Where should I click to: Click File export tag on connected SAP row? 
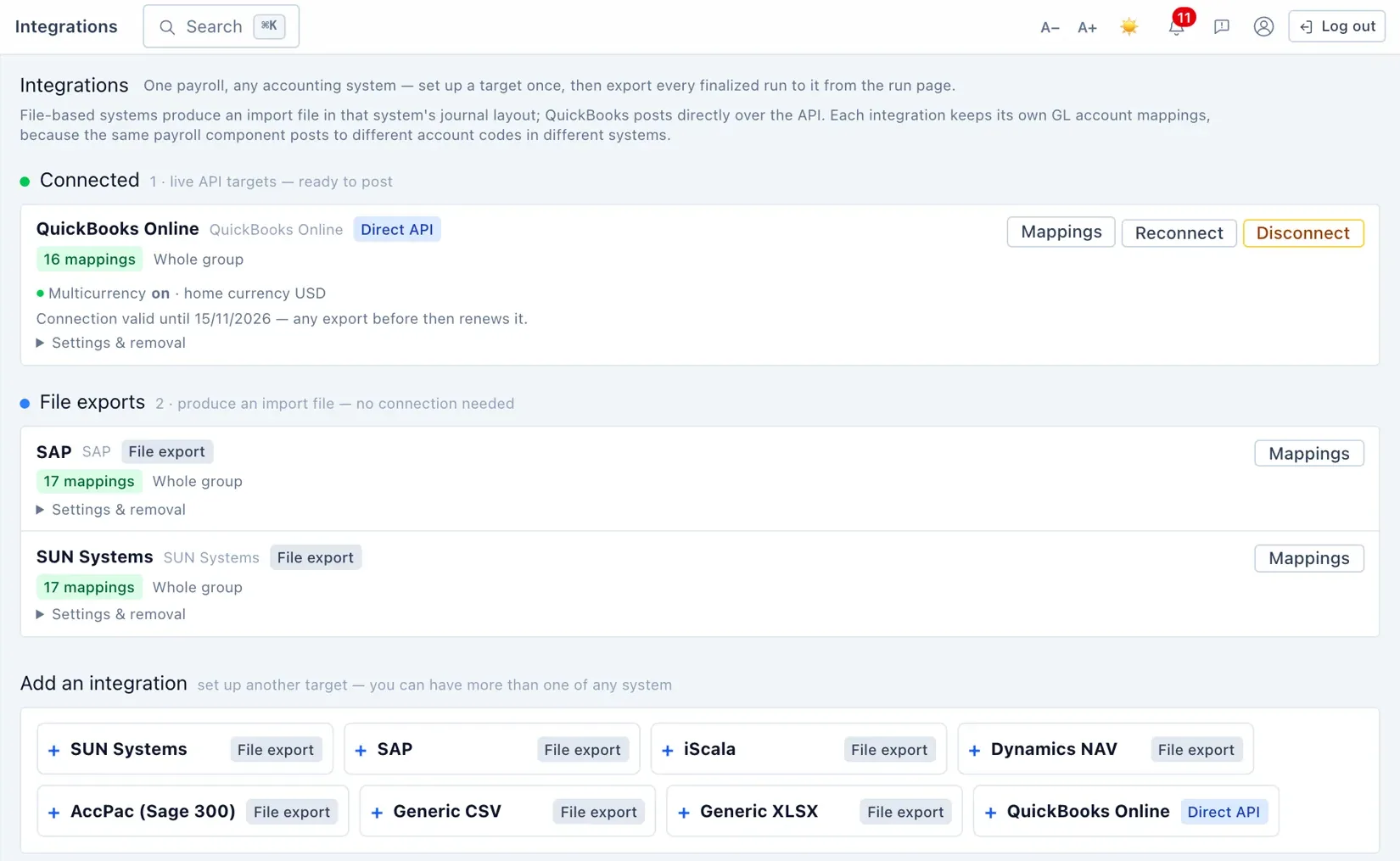point(167,452)
